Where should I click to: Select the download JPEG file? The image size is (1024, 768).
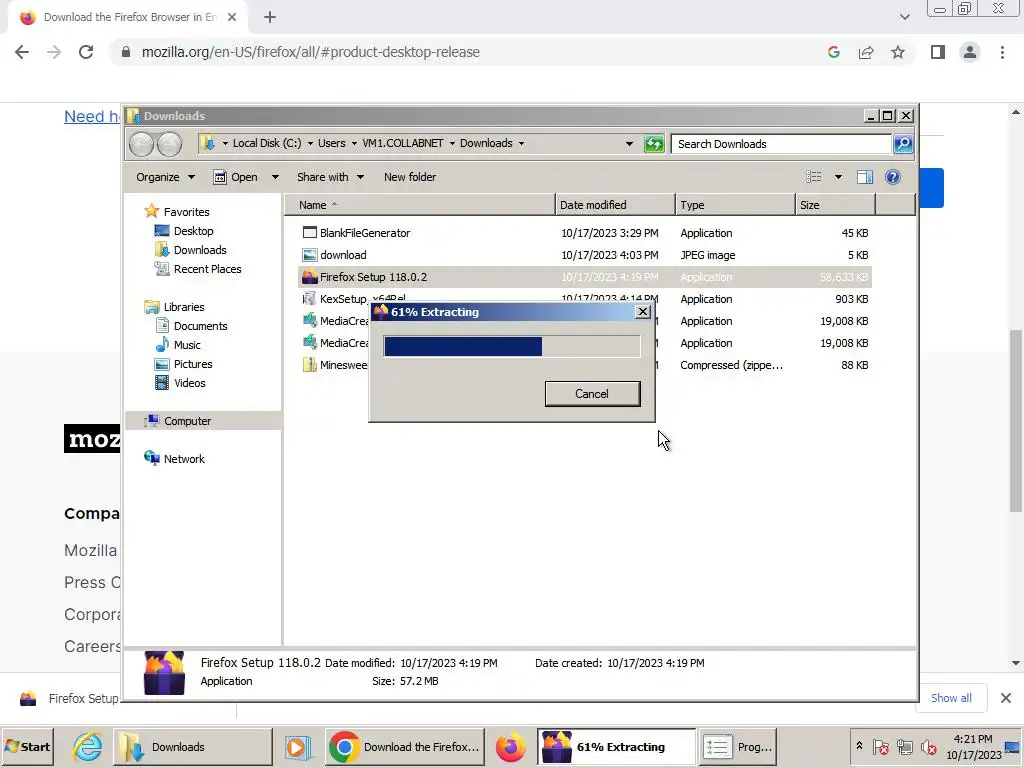coord(584,255)
